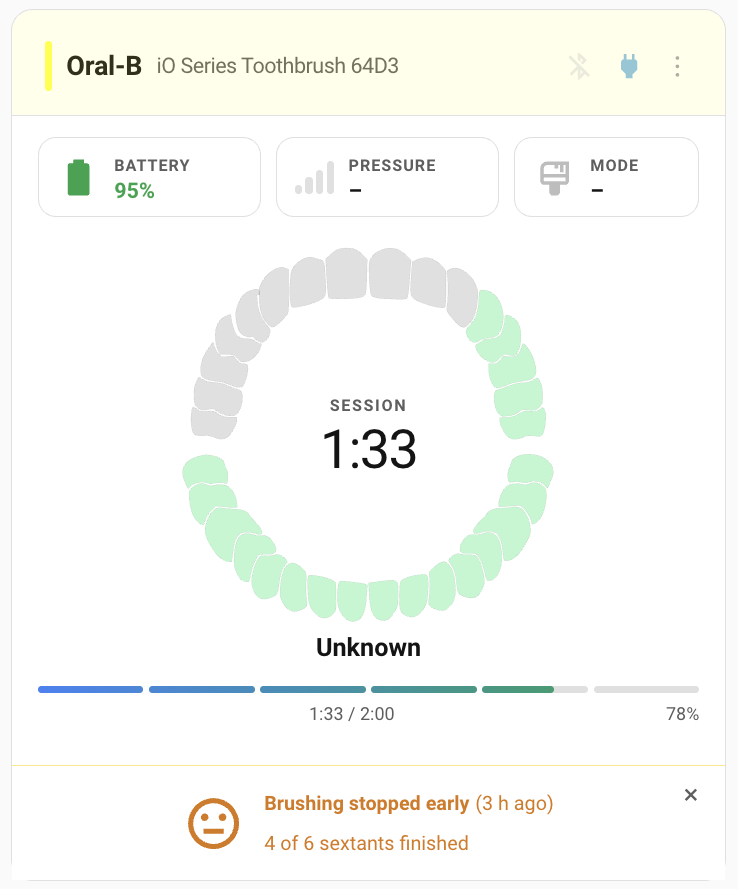Open the Mode tile
Viewport: 738px width, 889px height.
606,177
